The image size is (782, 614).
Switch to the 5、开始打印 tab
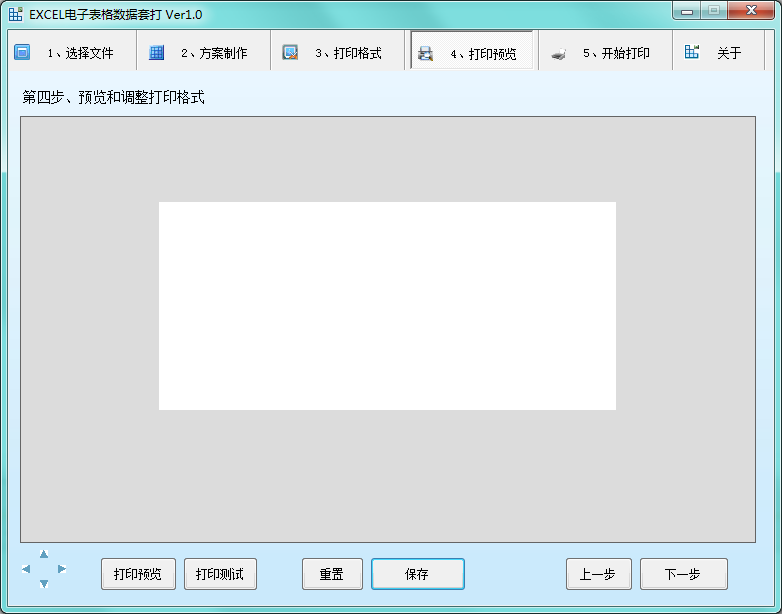[x=605, y=50]
